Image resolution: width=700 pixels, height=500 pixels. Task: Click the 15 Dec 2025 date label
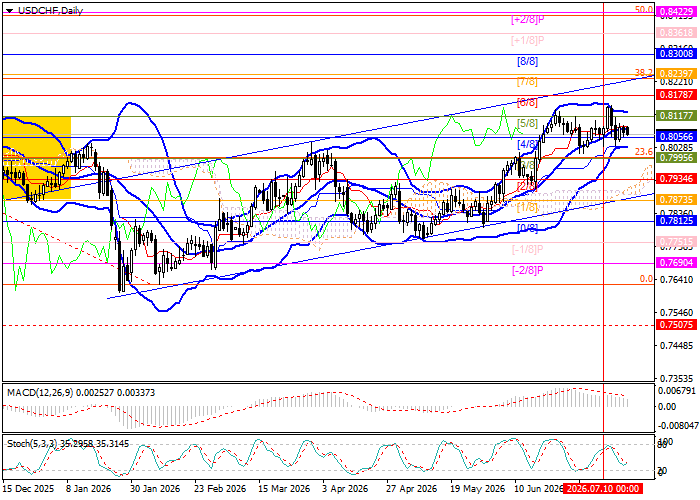[x=29, y=489]
